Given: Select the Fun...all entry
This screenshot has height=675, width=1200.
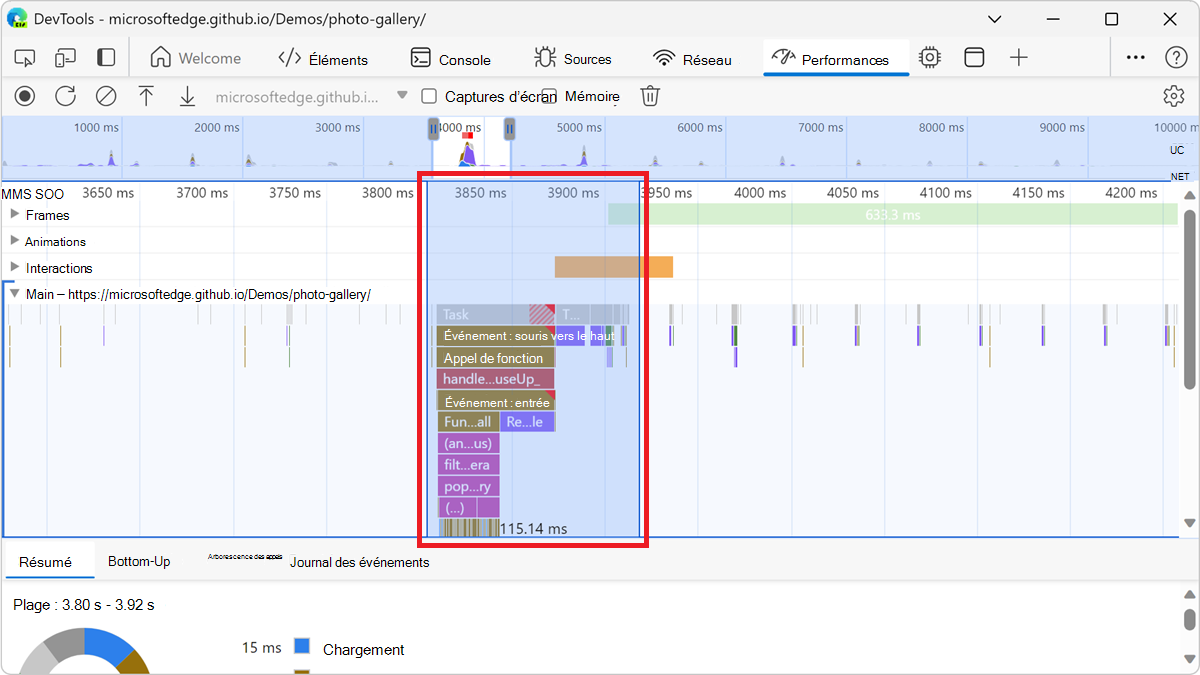Looking at the screenshot, I should (x=468, y=422).
